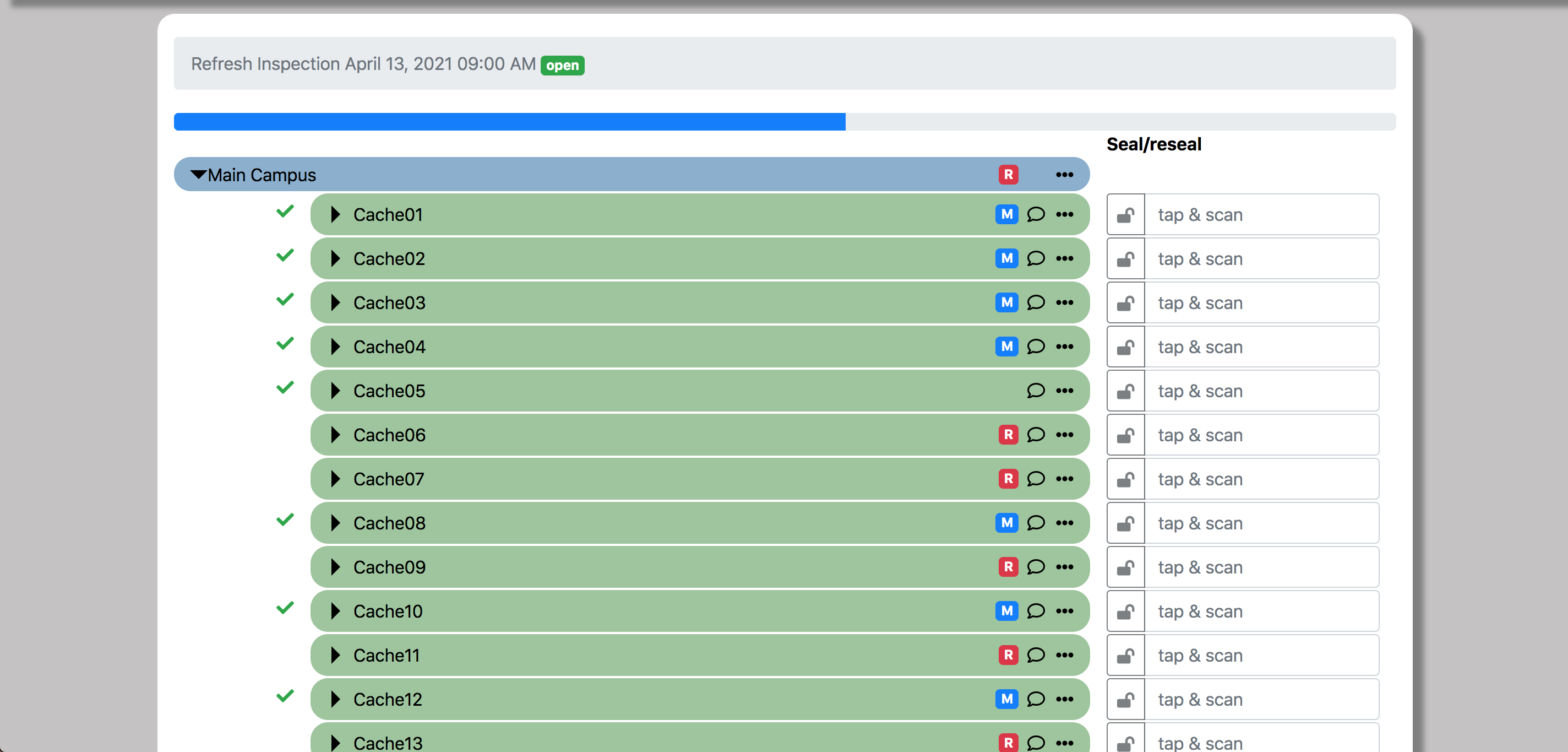Select the Cache12 row label
The image size is (1568, 752).
(x=388, y=699)
